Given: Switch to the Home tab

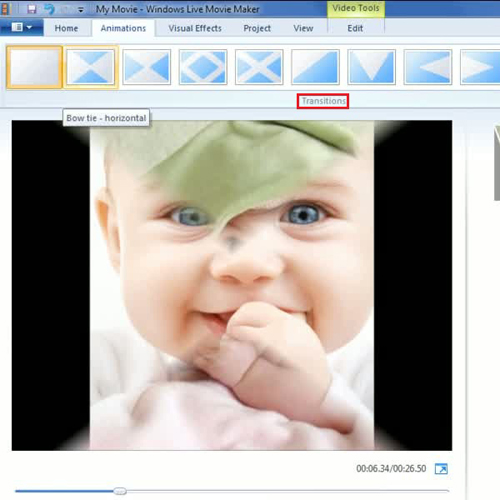Looking at the screenshot, I should (66, 28).
